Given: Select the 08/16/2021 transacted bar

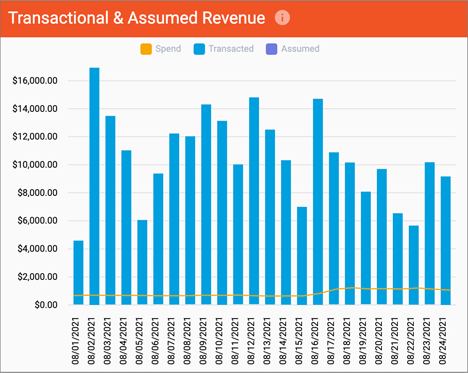Looking at the screenshot, I should click(318, 202).
